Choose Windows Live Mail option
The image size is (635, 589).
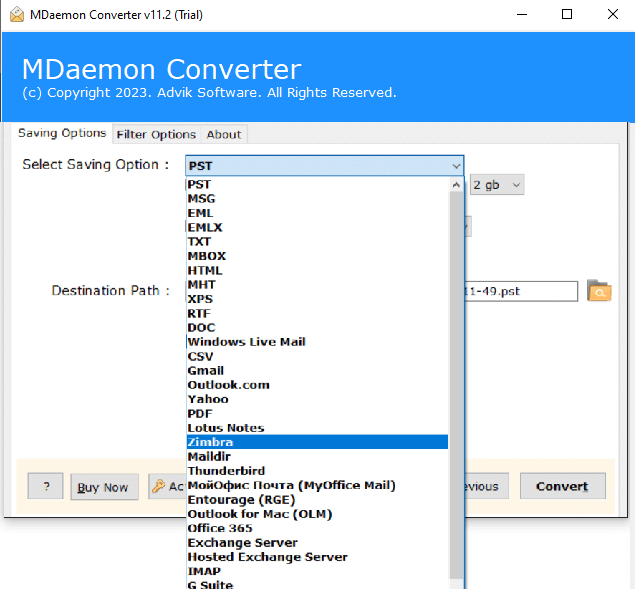pos(318,342)
